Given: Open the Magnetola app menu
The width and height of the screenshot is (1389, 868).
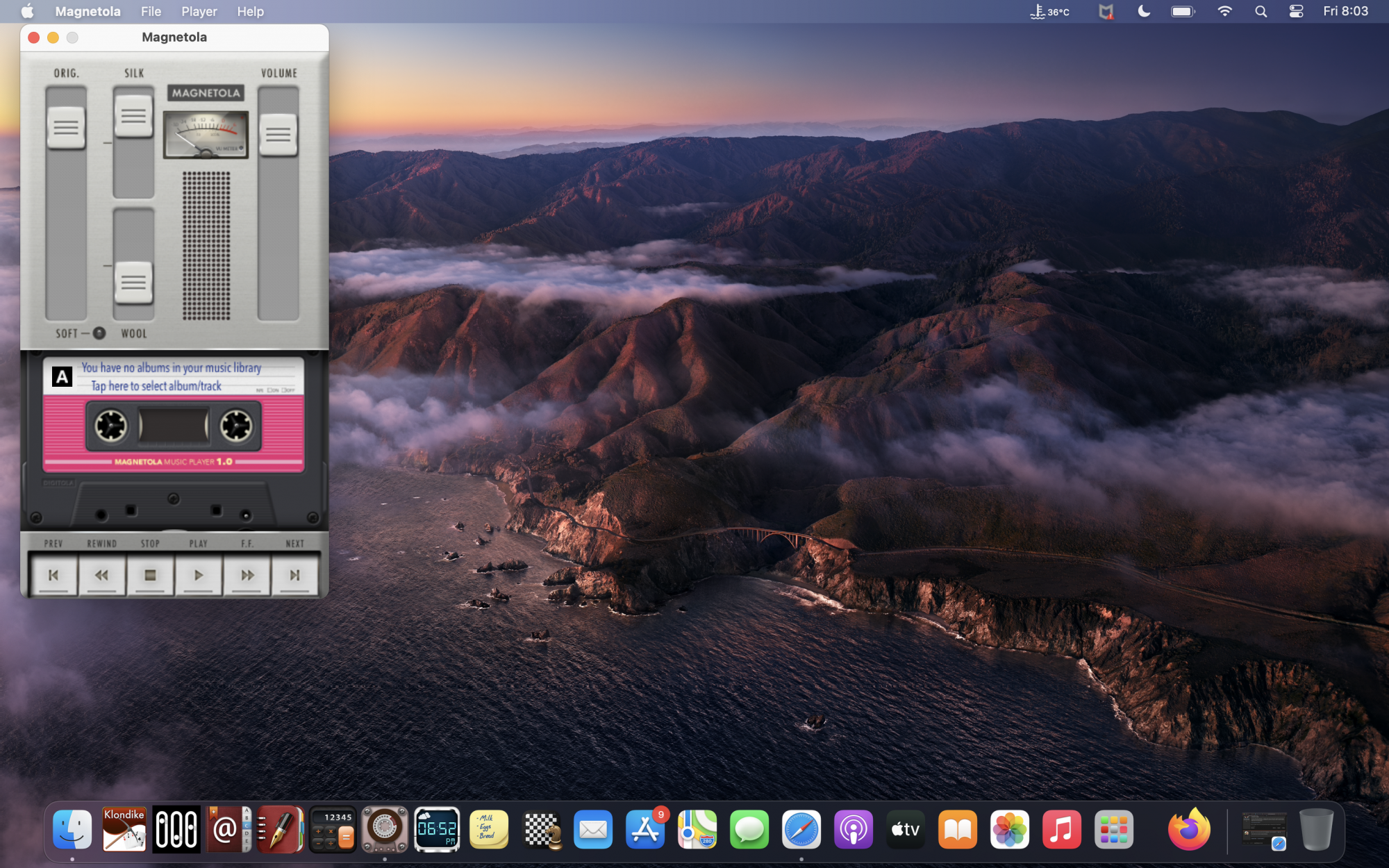Looking at the screenshot, I should tap(88, 11).
